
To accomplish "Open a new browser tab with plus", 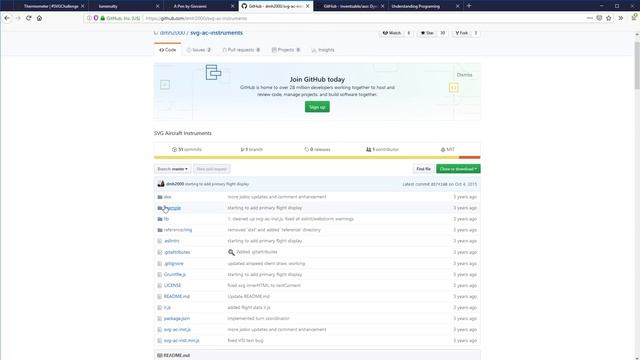I will 469,6.
